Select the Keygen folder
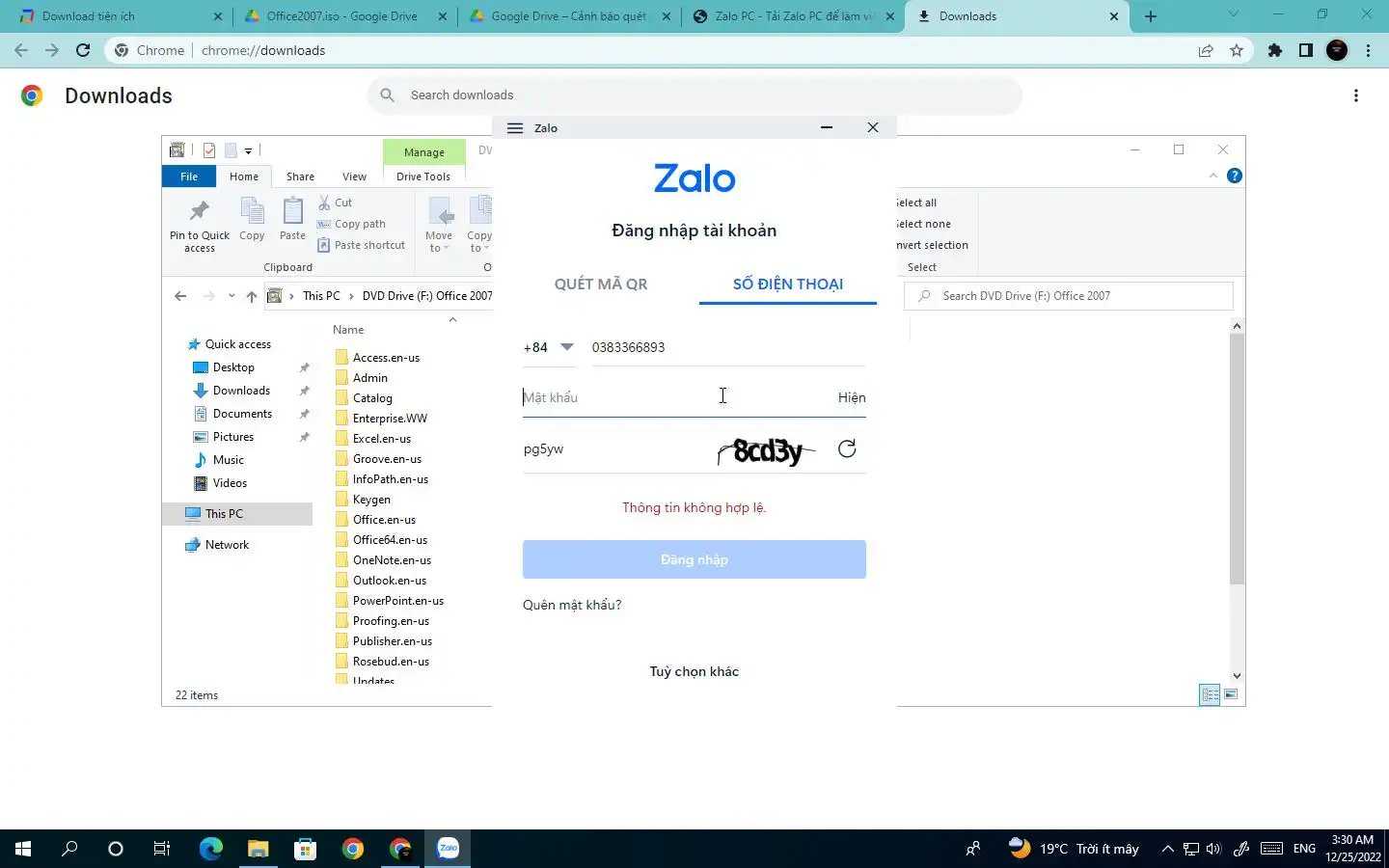The image size is (1389, 868). click(371, 500)
